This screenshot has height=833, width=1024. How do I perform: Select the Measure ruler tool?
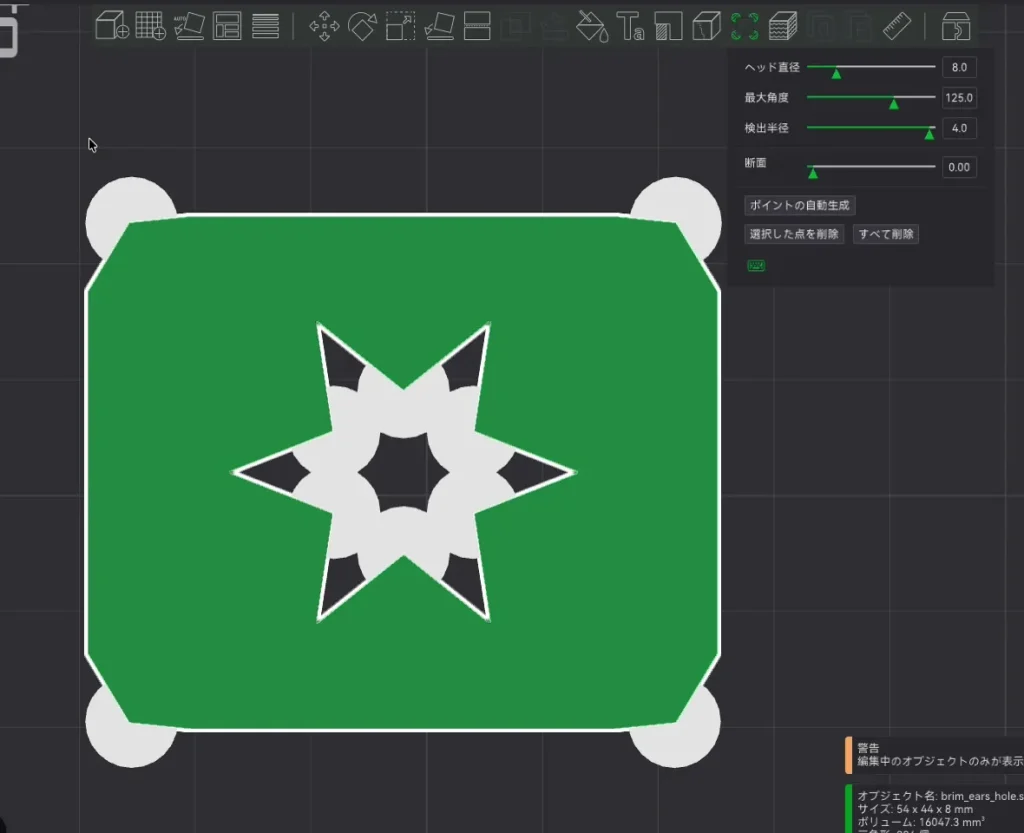click(x=897, y=26)
